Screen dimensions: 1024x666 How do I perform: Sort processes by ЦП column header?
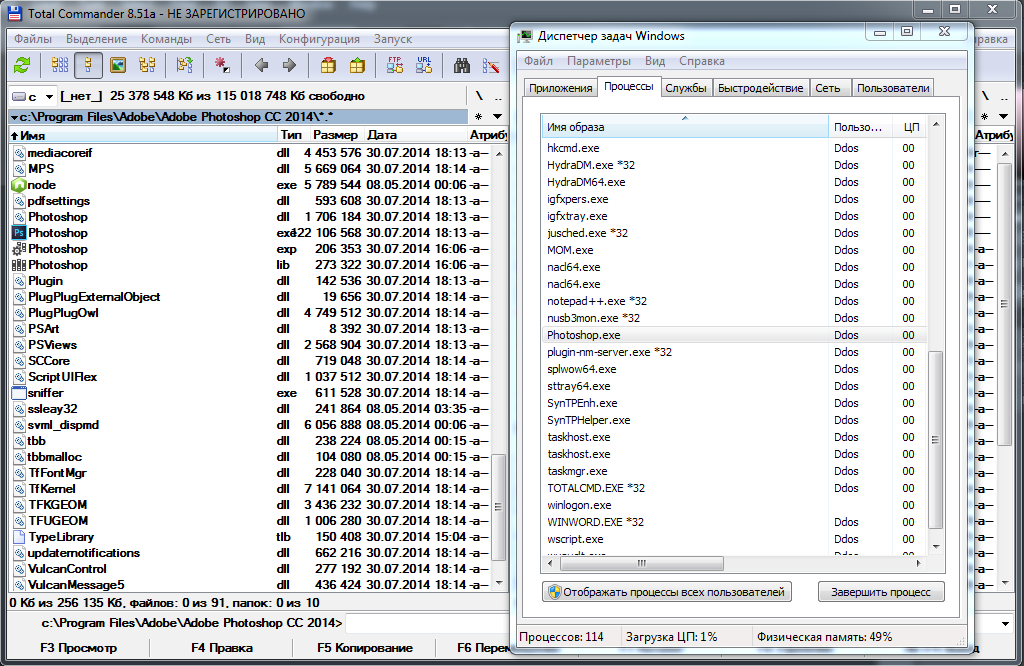coord(910,127)
